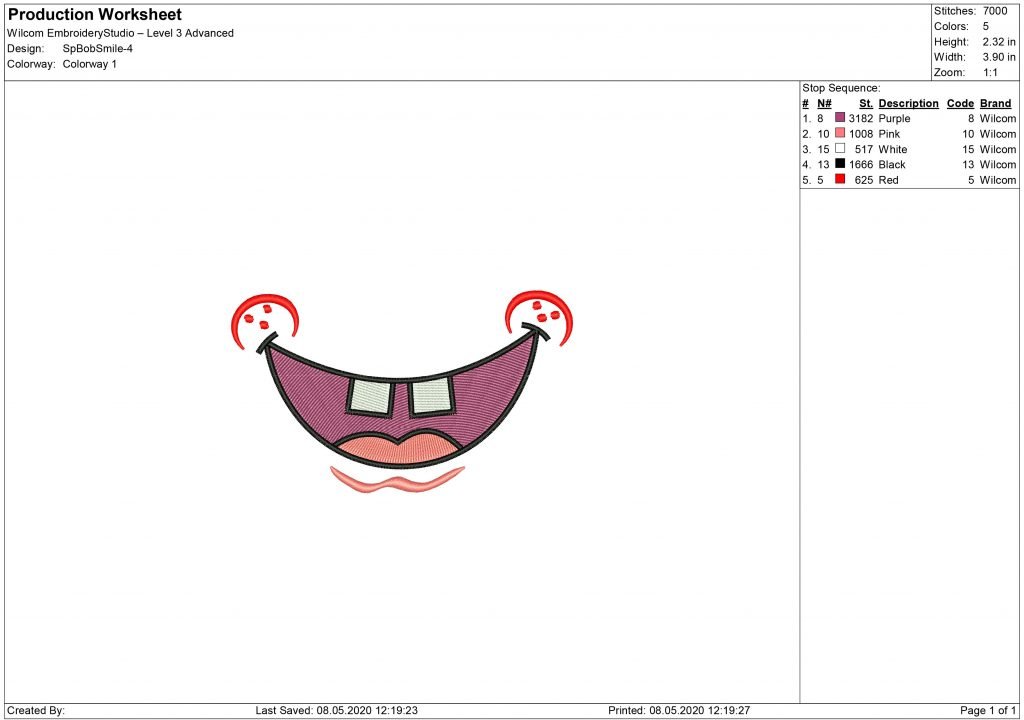The image size is (1024, 720).
Task: Click stitch count '625' in Red row
Action: [x=863, y=180]
